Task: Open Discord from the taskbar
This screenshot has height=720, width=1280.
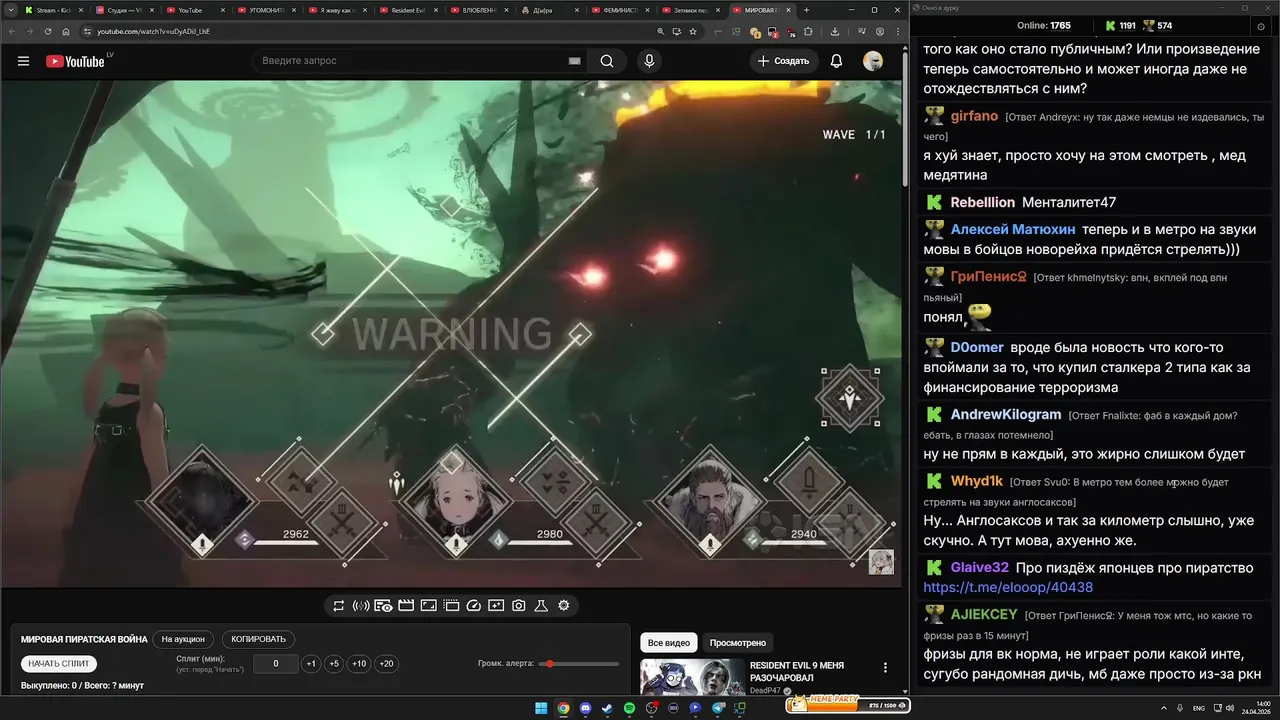Action: pos(585,708)
